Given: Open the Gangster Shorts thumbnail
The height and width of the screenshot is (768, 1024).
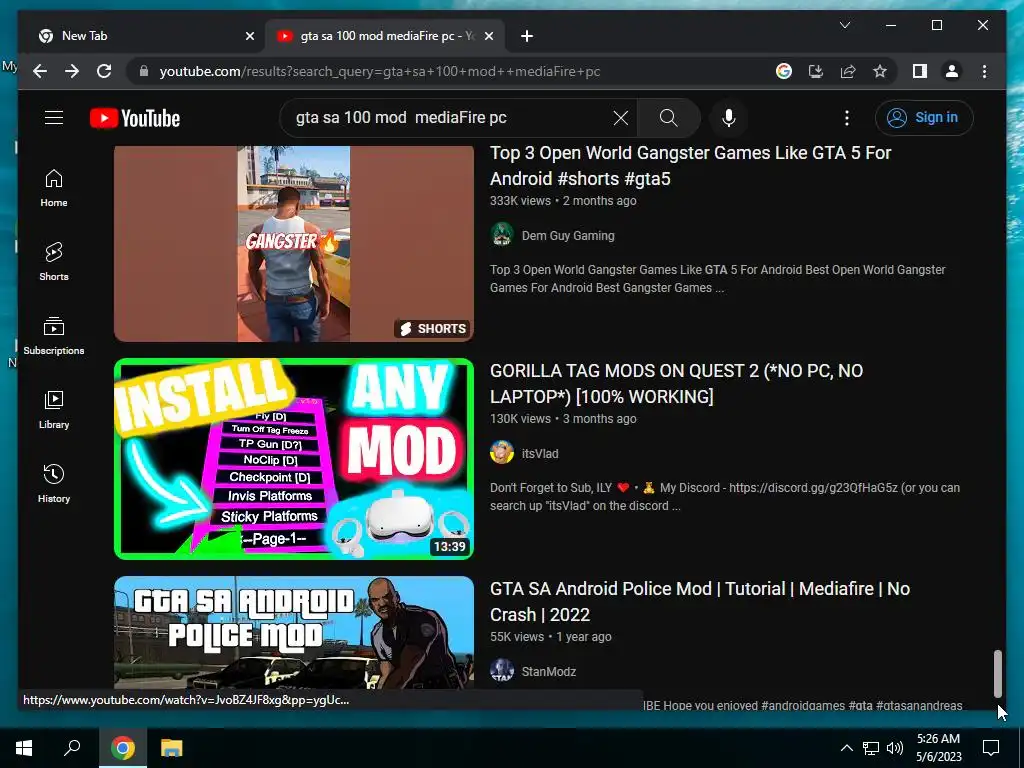Looking at the screenshot, I should tap(294, 244).
